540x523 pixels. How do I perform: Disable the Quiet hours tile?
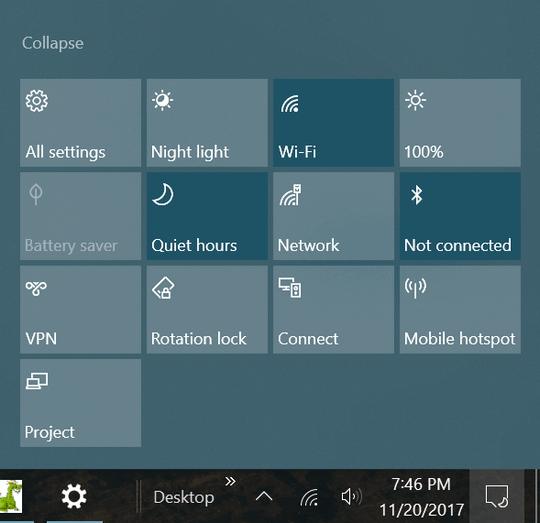click(x=207, y=216)
